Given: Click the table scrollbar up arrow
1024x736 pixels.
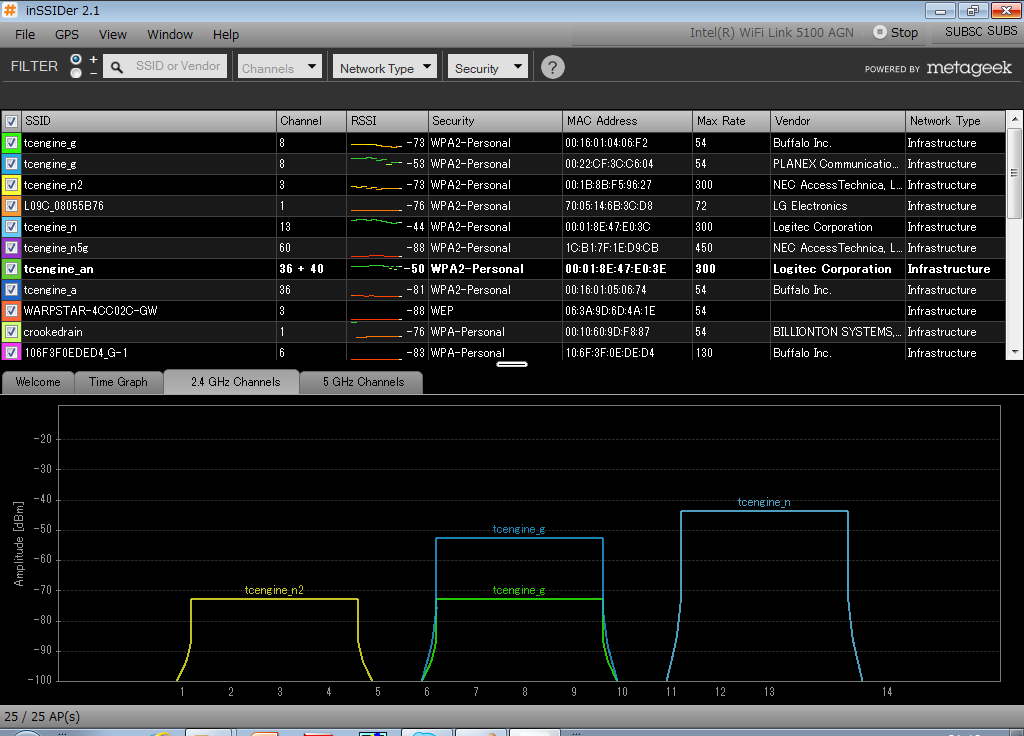Looking at the screenshot, I should tap(1014, 120).
